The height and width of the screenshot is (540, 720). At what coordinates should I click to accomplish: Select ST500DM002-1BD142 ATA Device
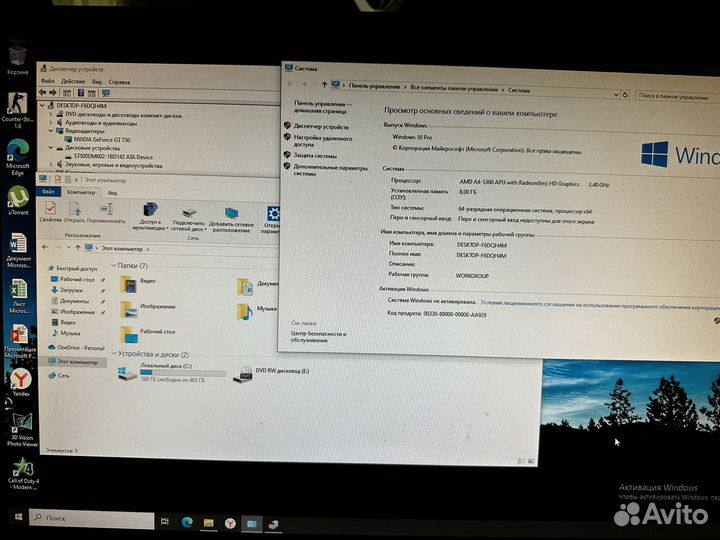(113, 156)
